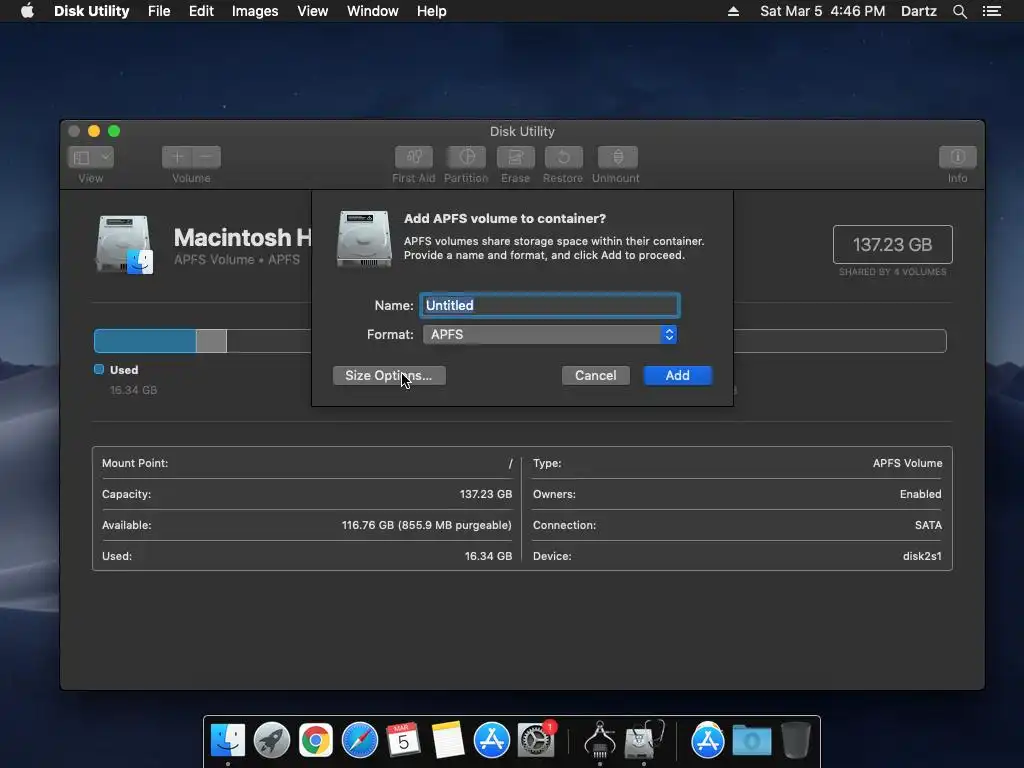Select the Erase toolbar icon

click(x=515, y=157)
